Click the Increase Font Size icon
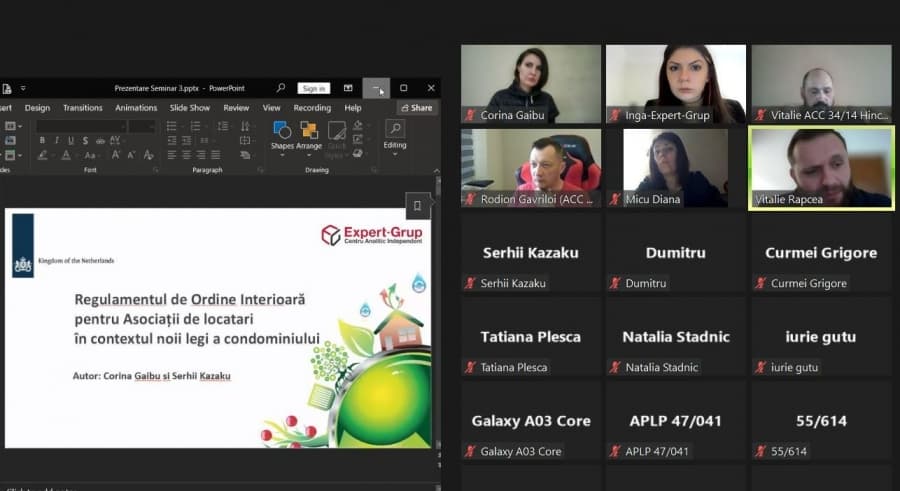 [x=116, y=155]
